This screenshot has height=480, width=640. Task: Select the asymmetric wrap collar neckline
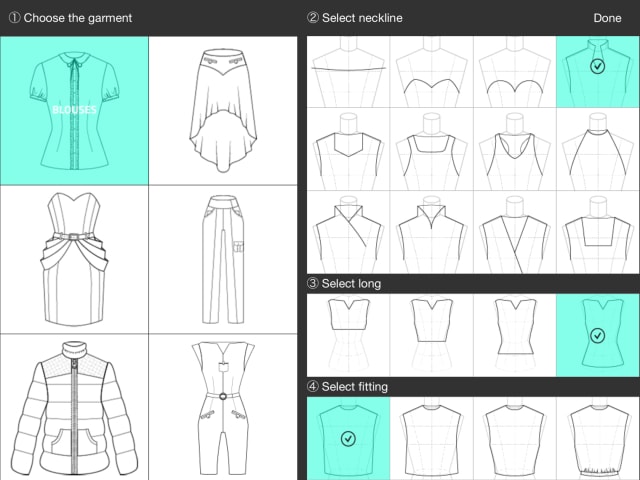[348, 232]
